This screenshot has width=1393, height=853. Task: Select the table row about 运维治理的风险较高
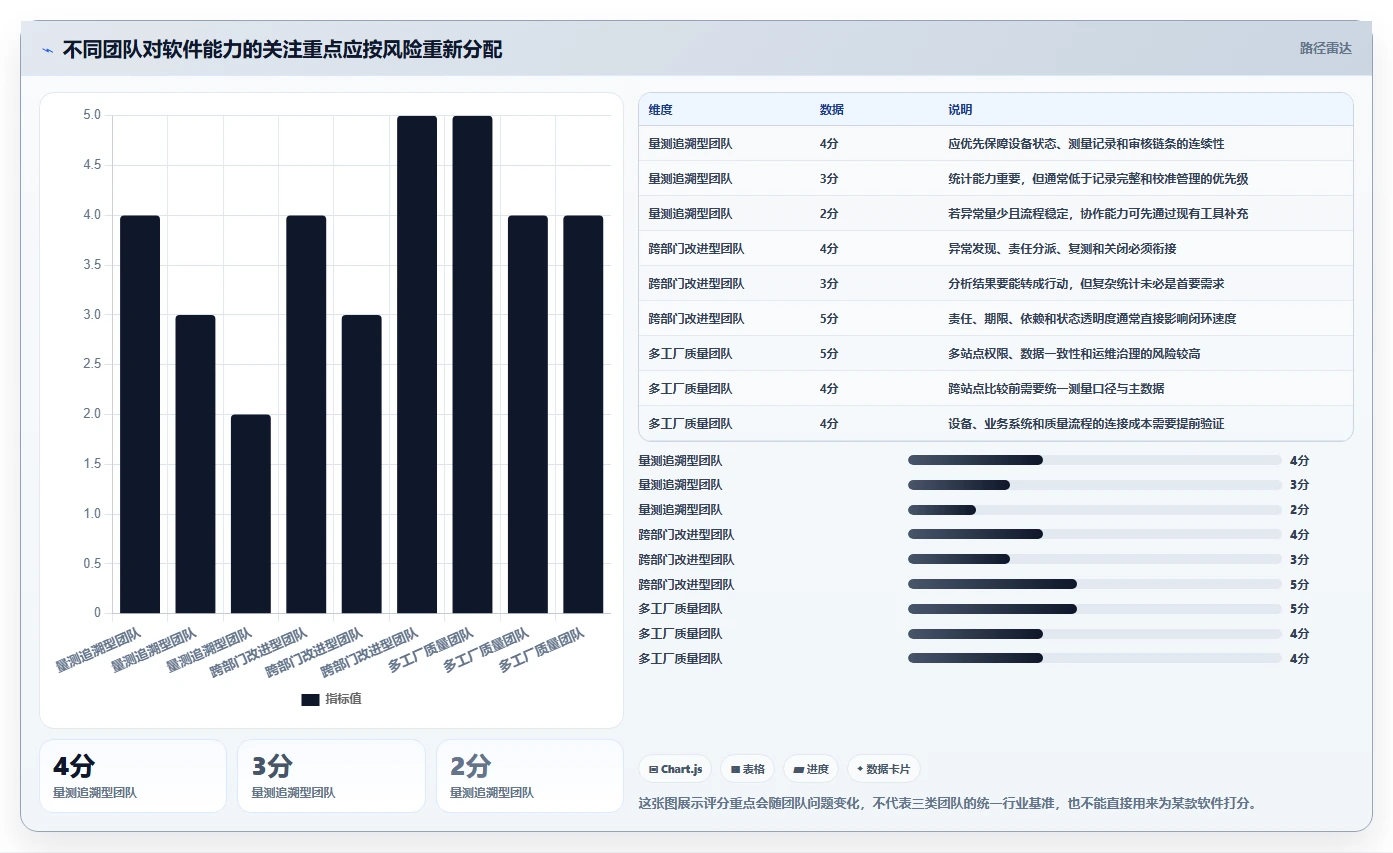(x=995, y=354)
